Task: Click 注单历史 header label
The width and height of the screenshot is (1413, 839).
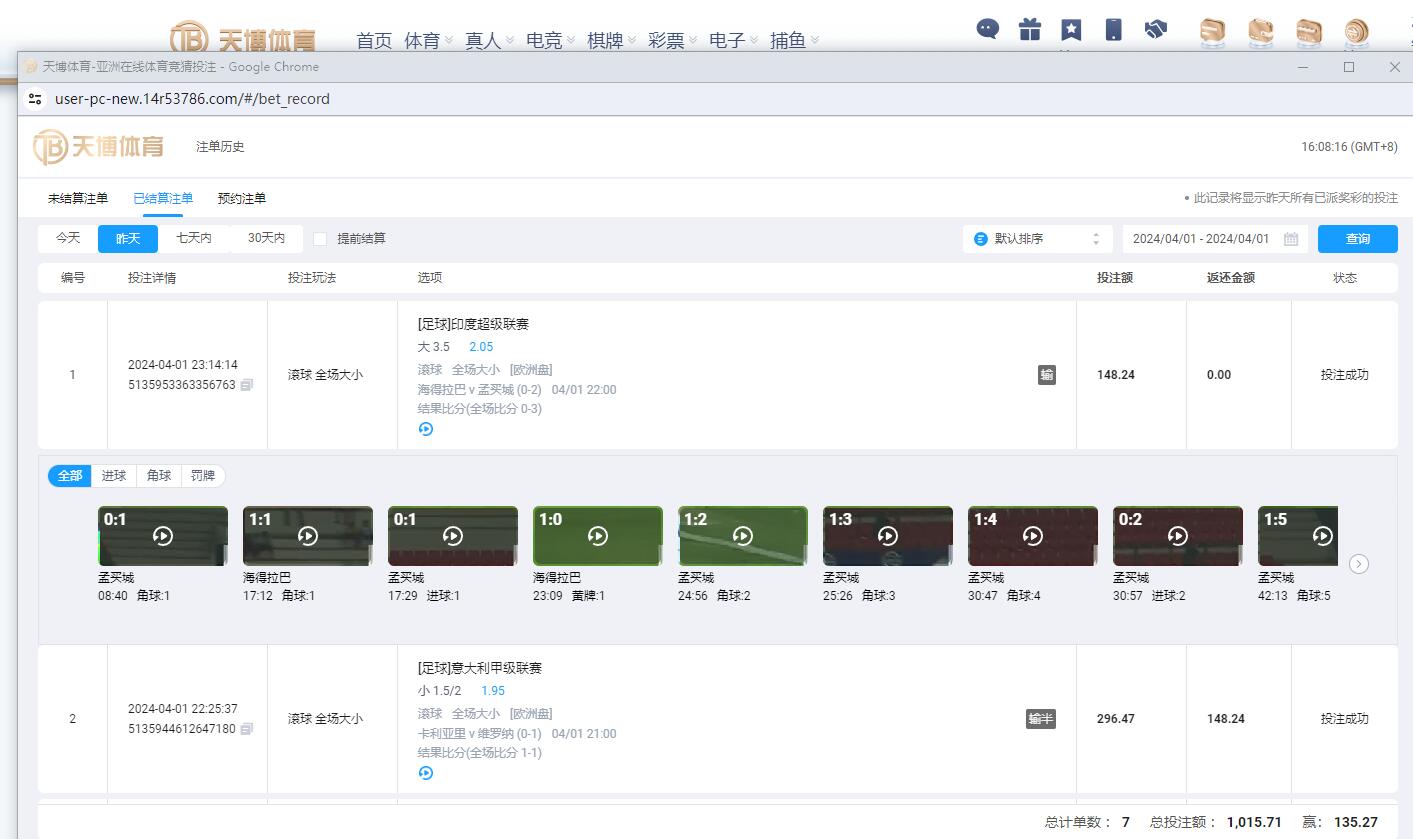Action: tap(220, 147)
